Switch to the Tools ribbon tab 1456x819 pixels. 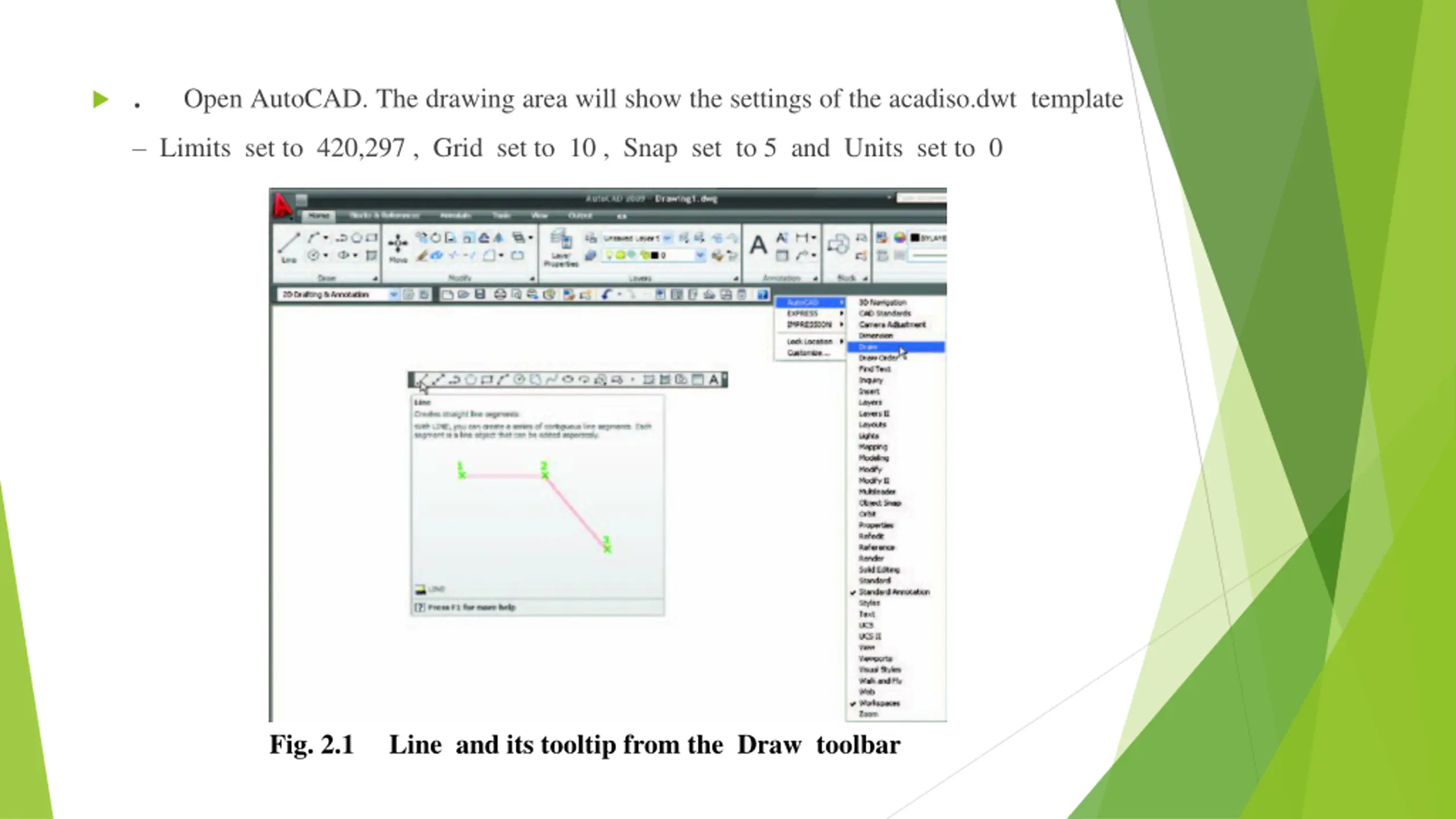(x=501, y=216)
